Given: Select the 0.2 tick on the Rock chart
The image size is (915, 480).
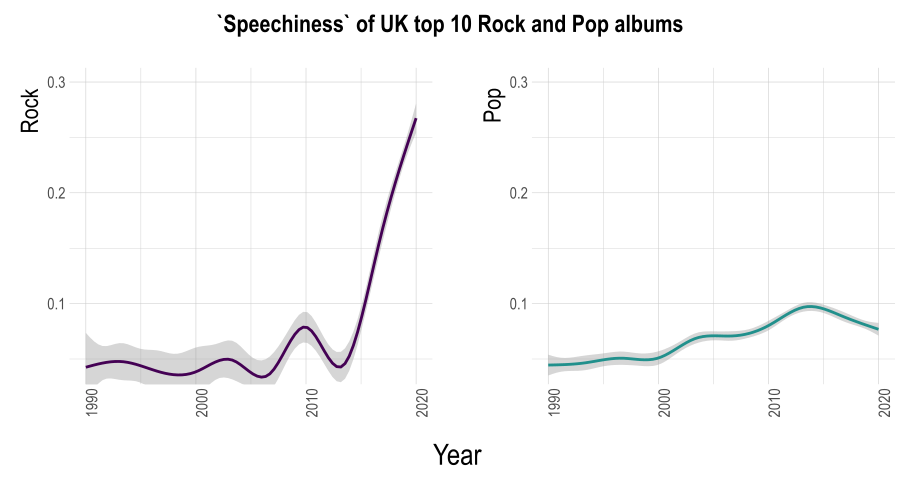Looking at the screenshot, I should (x=57, y=193).
